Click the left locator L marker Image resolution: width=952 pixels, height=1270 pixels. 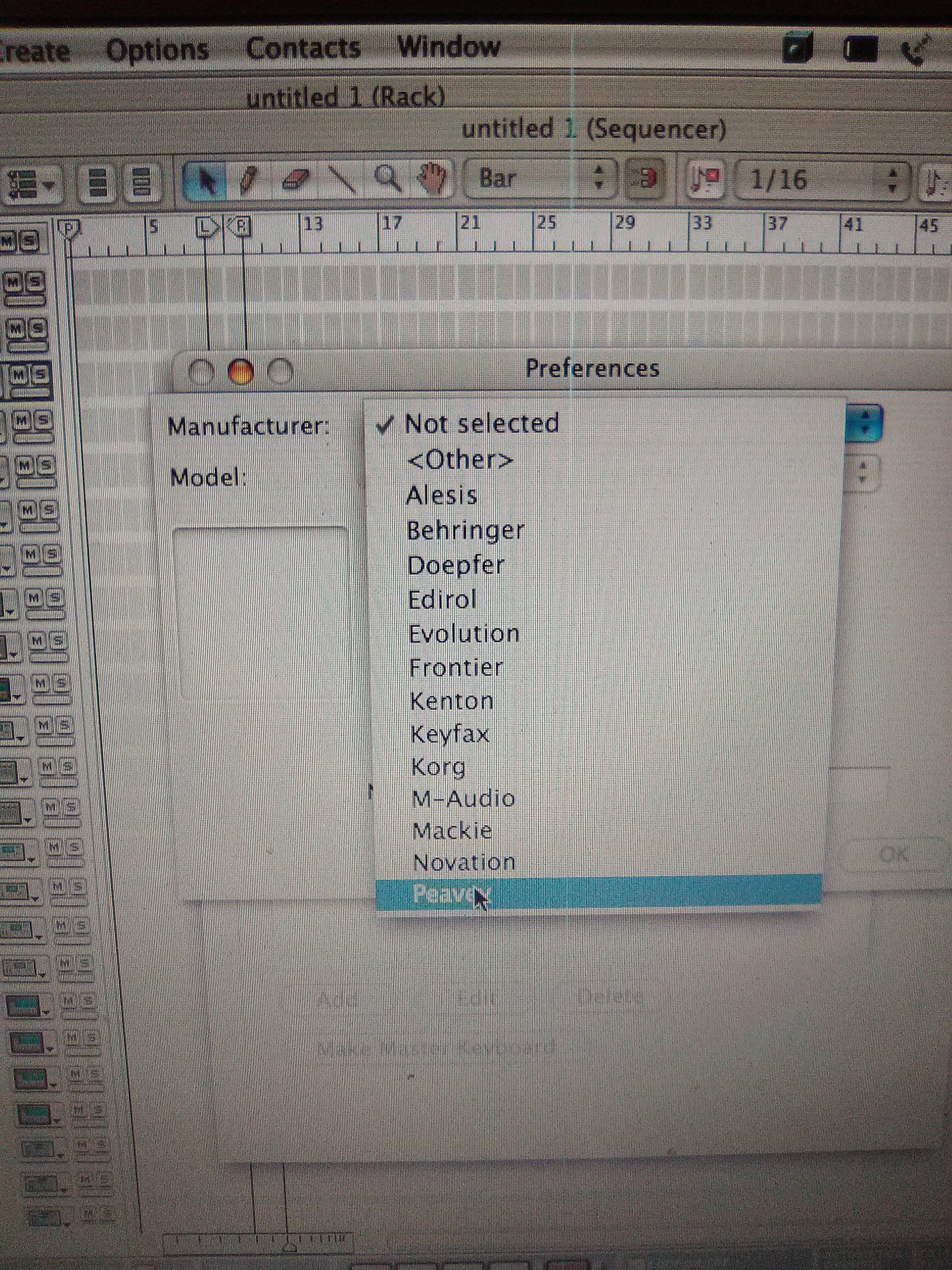[206, 228]
